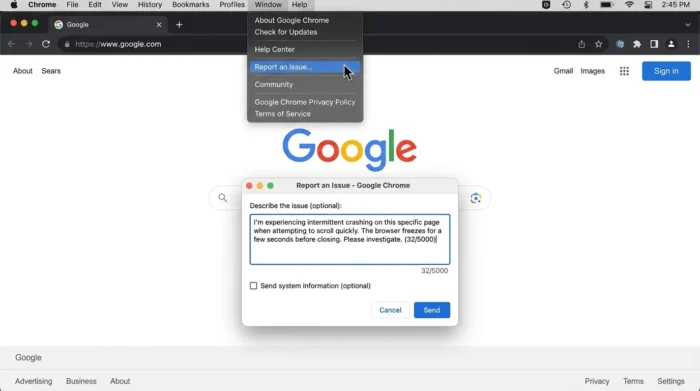
Task: Open the Google apps grid
Action: click(x=624, y=71)
